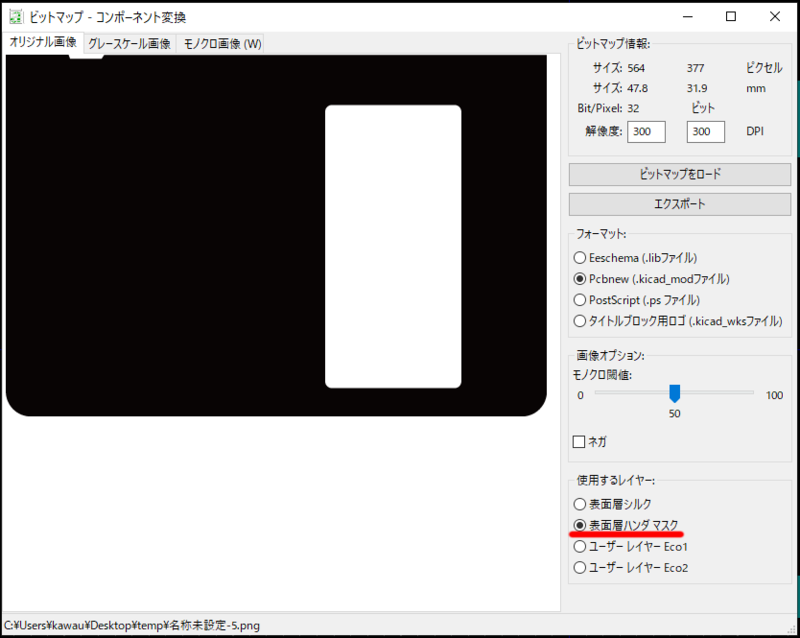Enable the ネガ checkbox

tap(577, 441)
